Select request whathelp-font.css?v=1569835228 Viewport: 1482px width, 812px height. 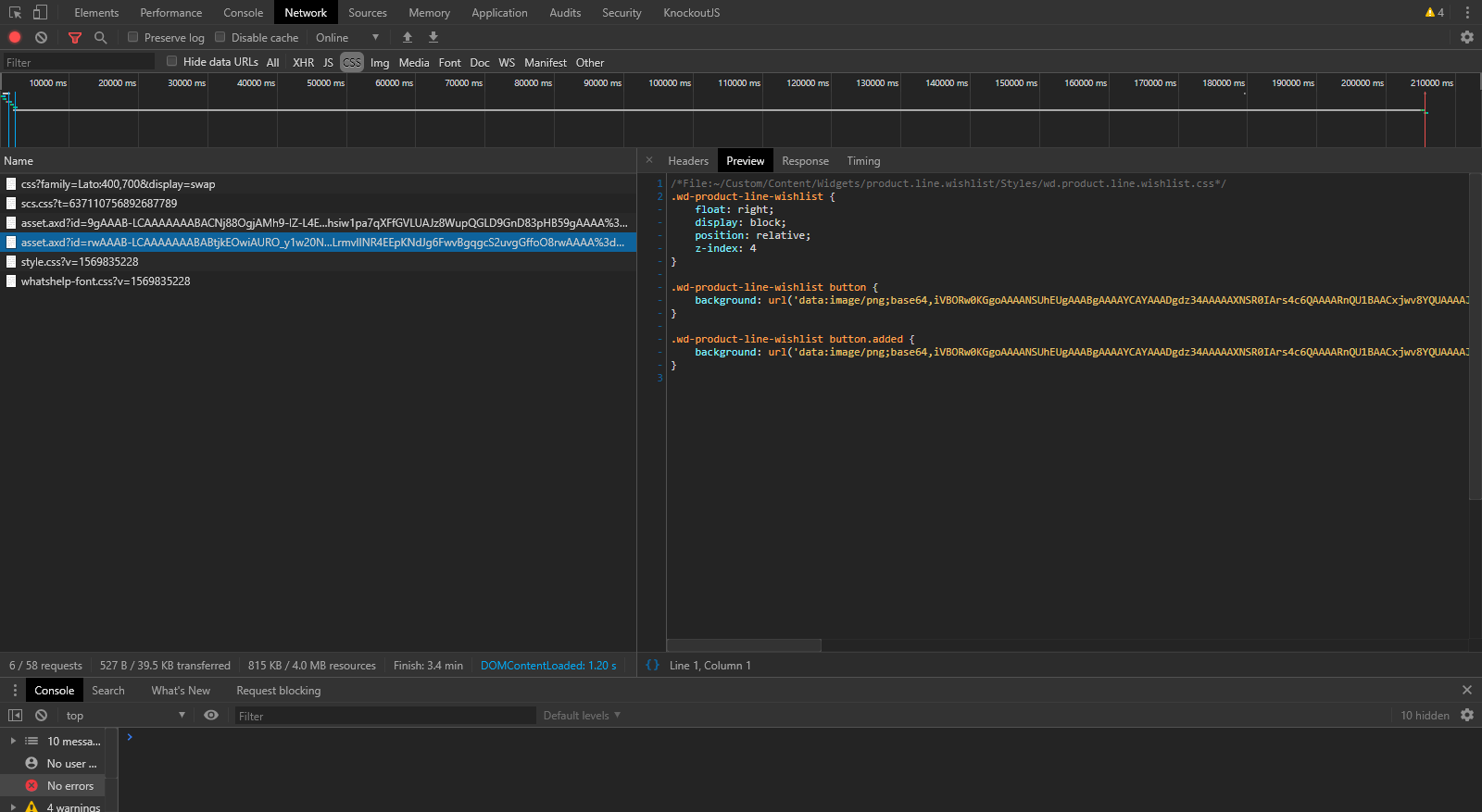click(x=318, y=281)
